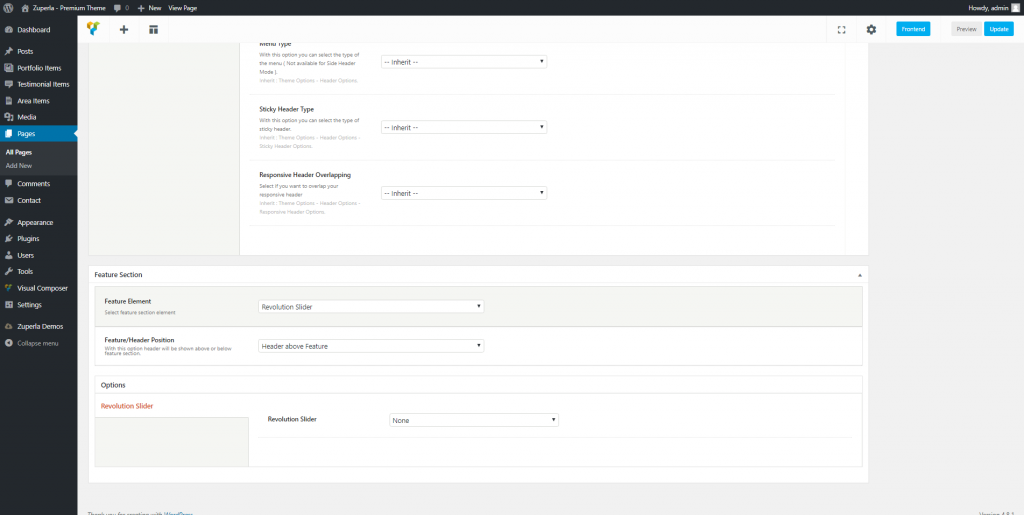
Task: Click the admin user avatar
Action: pyautogui.click(x=1015, y=7)
